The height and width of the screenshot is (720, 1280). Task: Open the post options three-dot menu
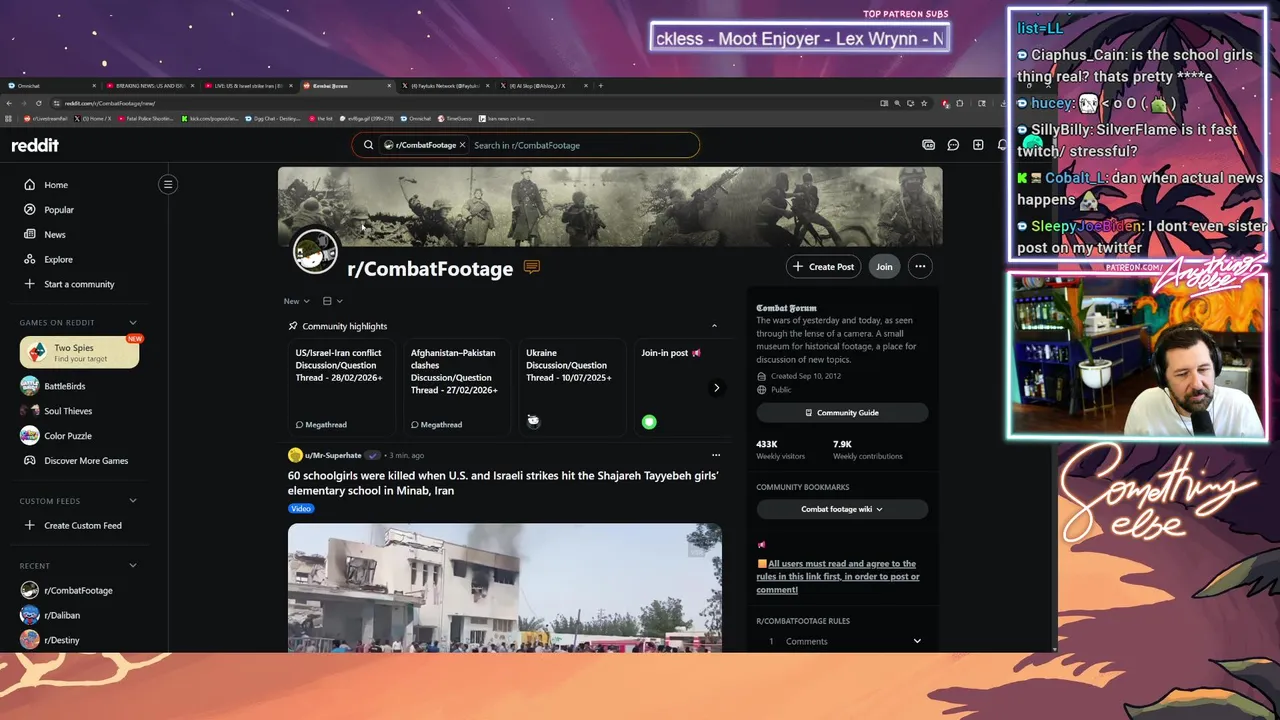click(x=715, y=455)
